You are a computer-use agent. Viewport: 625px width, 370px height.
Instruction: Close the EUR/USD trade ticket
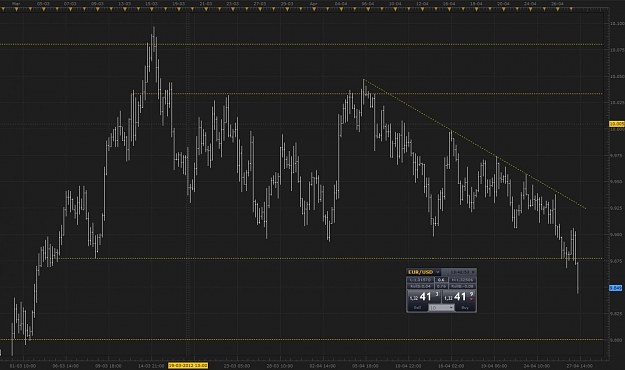[473, 272]
